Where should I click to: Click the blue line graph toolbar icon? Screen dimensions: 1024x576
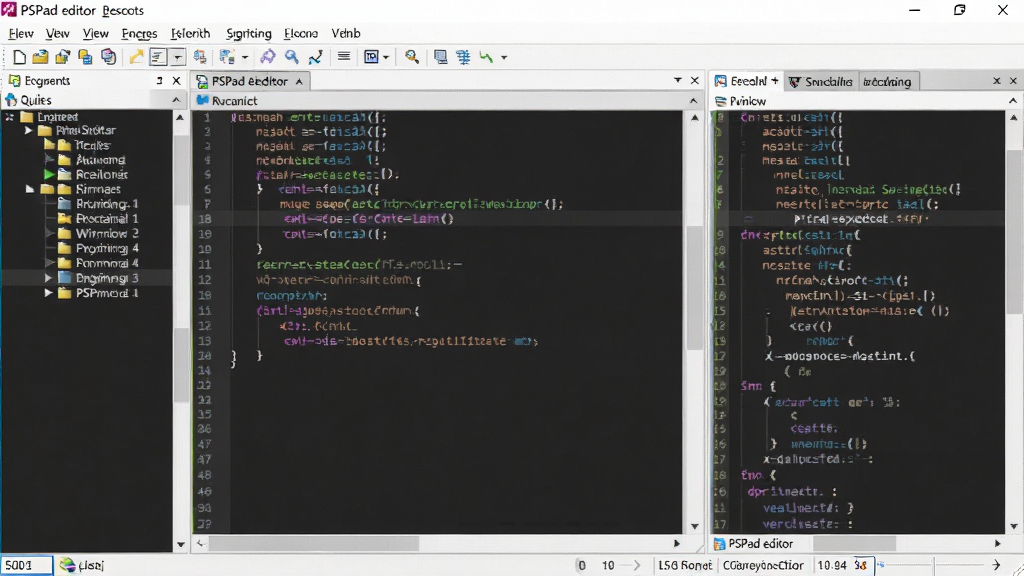(315, 57)
